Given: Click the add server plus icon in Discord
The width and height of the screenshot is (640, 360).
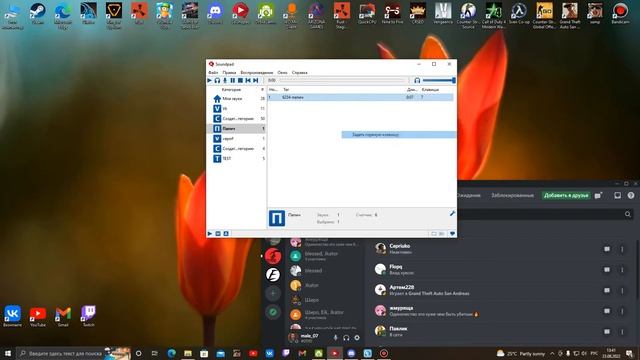Looking at the screenshot, I should [273, 293].
